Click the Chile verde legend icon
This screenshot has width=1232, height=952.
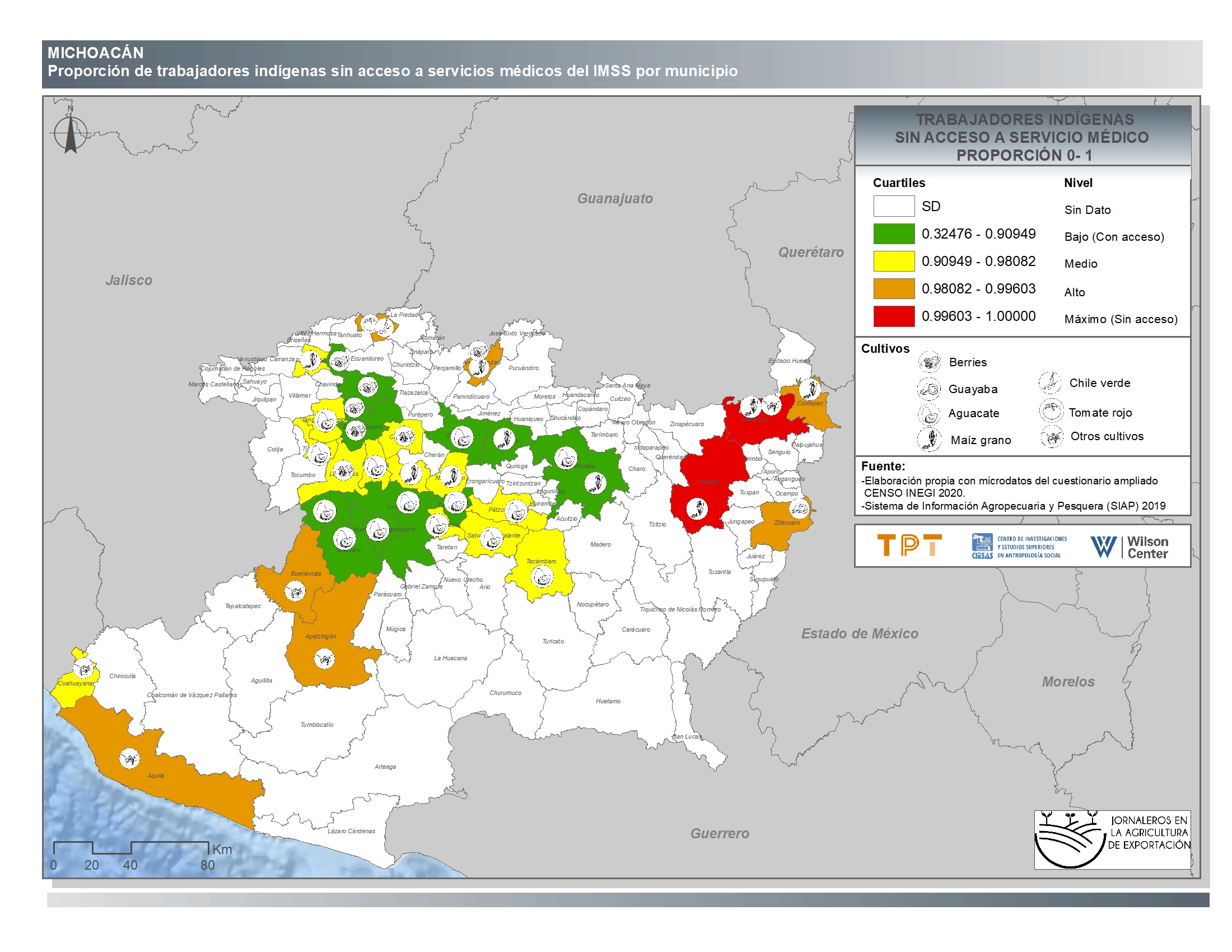[x=1050, y=382]
